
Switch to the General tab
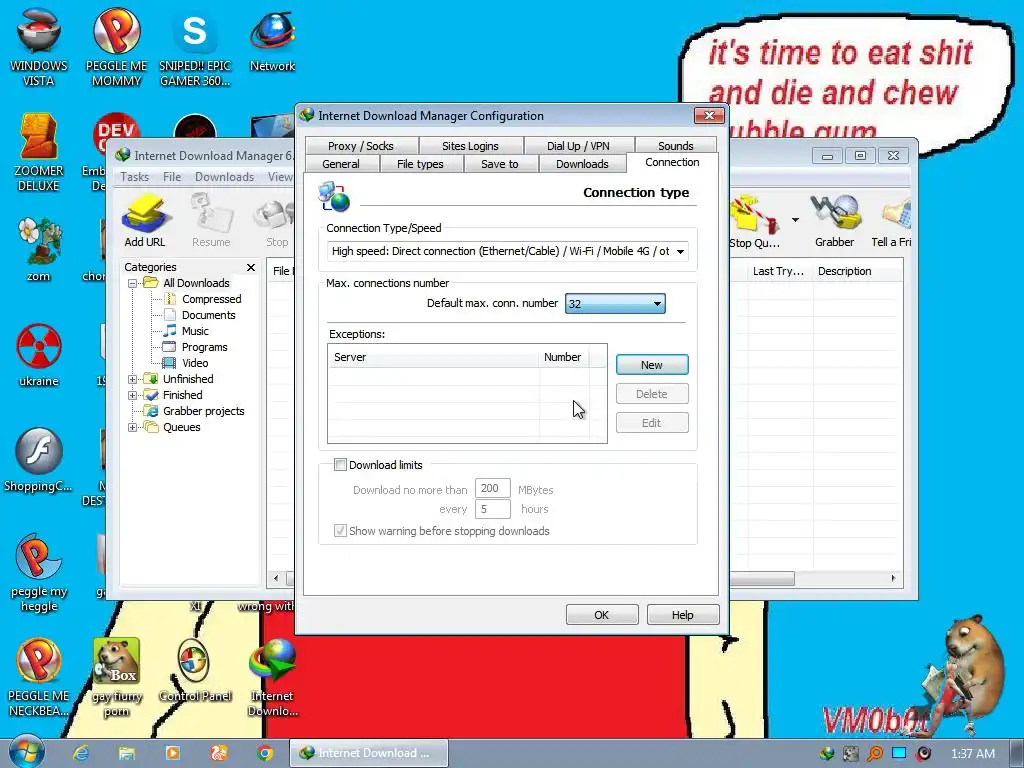341,164
